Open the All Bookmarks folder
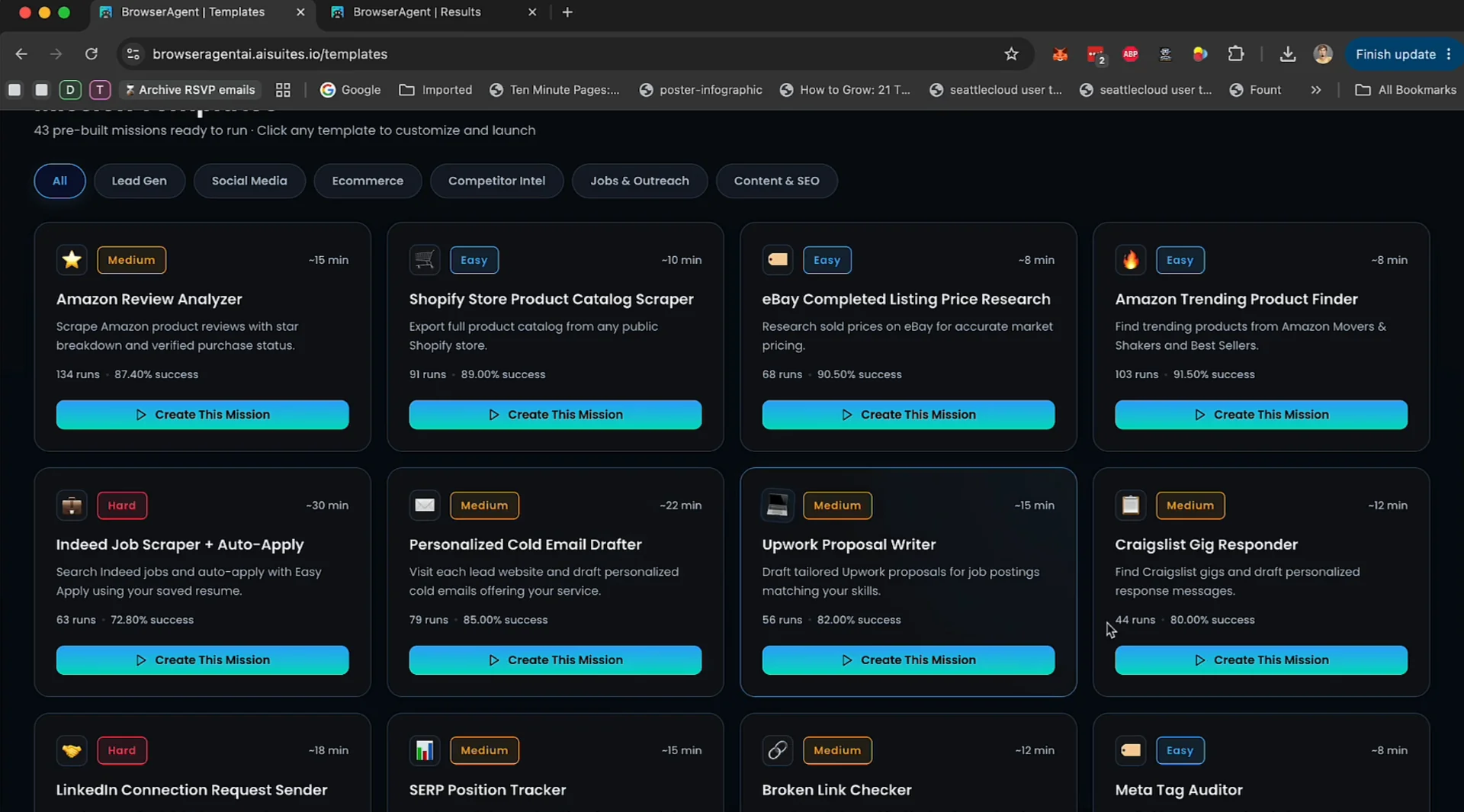The height and width of the screenshot is (812, 1464). coord(1405,90)
